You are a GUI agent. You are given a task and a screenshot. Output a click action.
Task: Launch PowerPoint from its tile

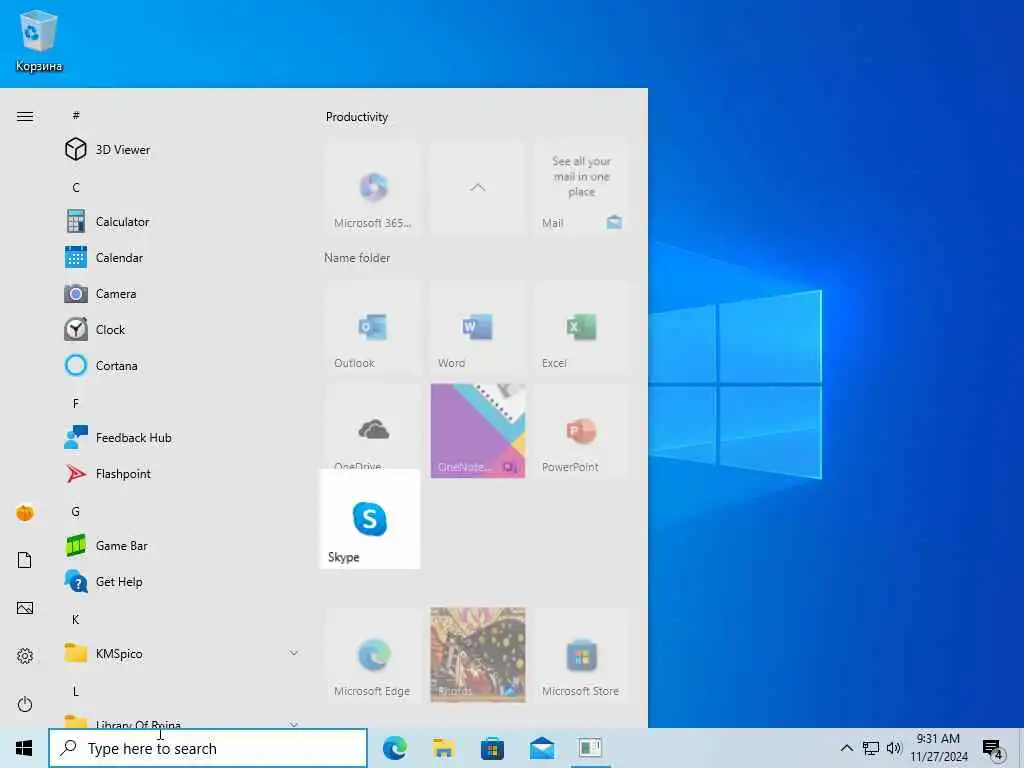(581, 431)
